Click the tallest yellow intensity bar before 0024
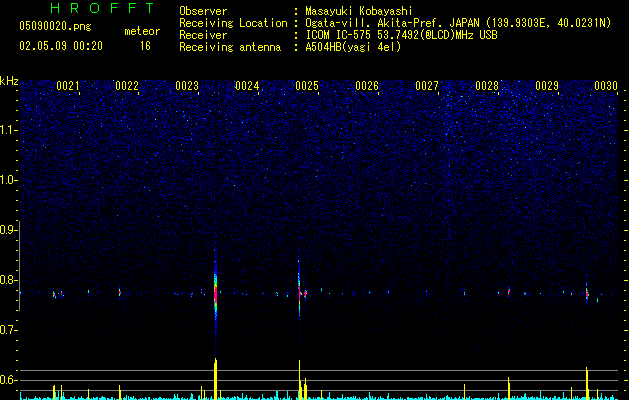The height and width of the screenshot is (400, 629). click(215, 379)
